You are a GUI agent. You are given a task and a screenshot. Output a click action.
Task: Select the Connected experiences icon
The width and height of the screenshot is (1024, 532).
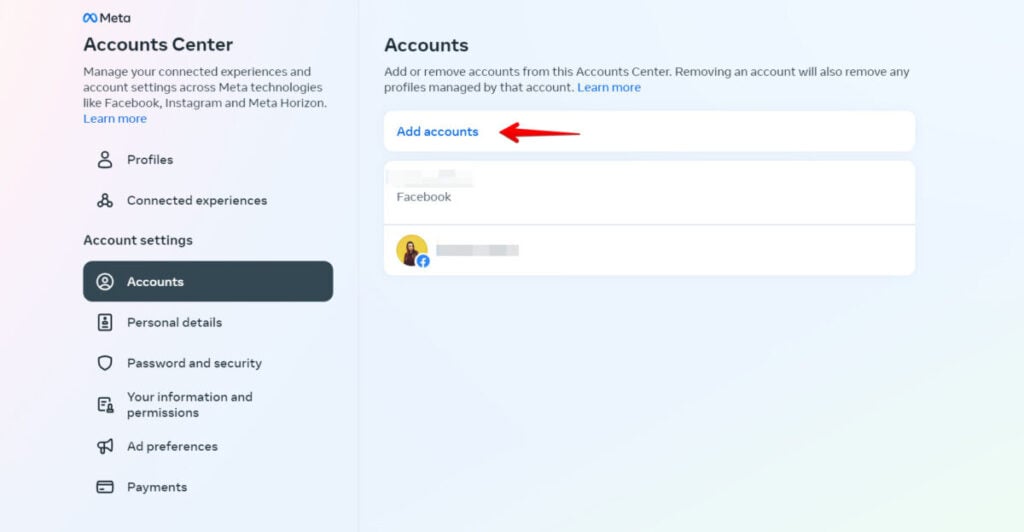(104, 200)
